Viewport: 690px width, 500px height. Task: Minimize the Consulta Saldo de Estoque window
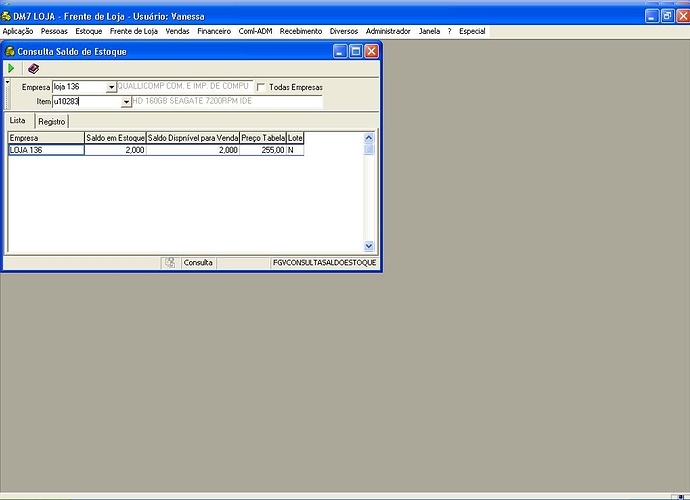pos(340,51)
